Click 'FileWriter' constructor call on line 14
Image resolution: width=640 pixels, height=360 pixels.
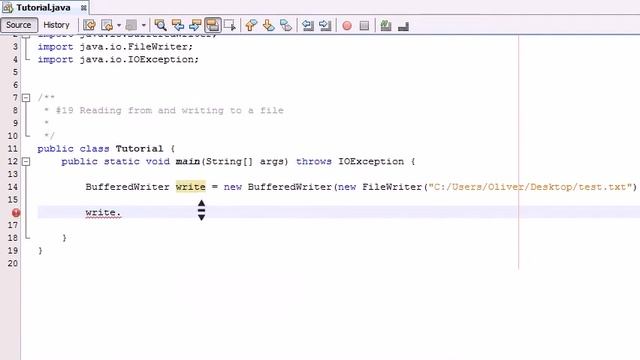pos(392,187)
